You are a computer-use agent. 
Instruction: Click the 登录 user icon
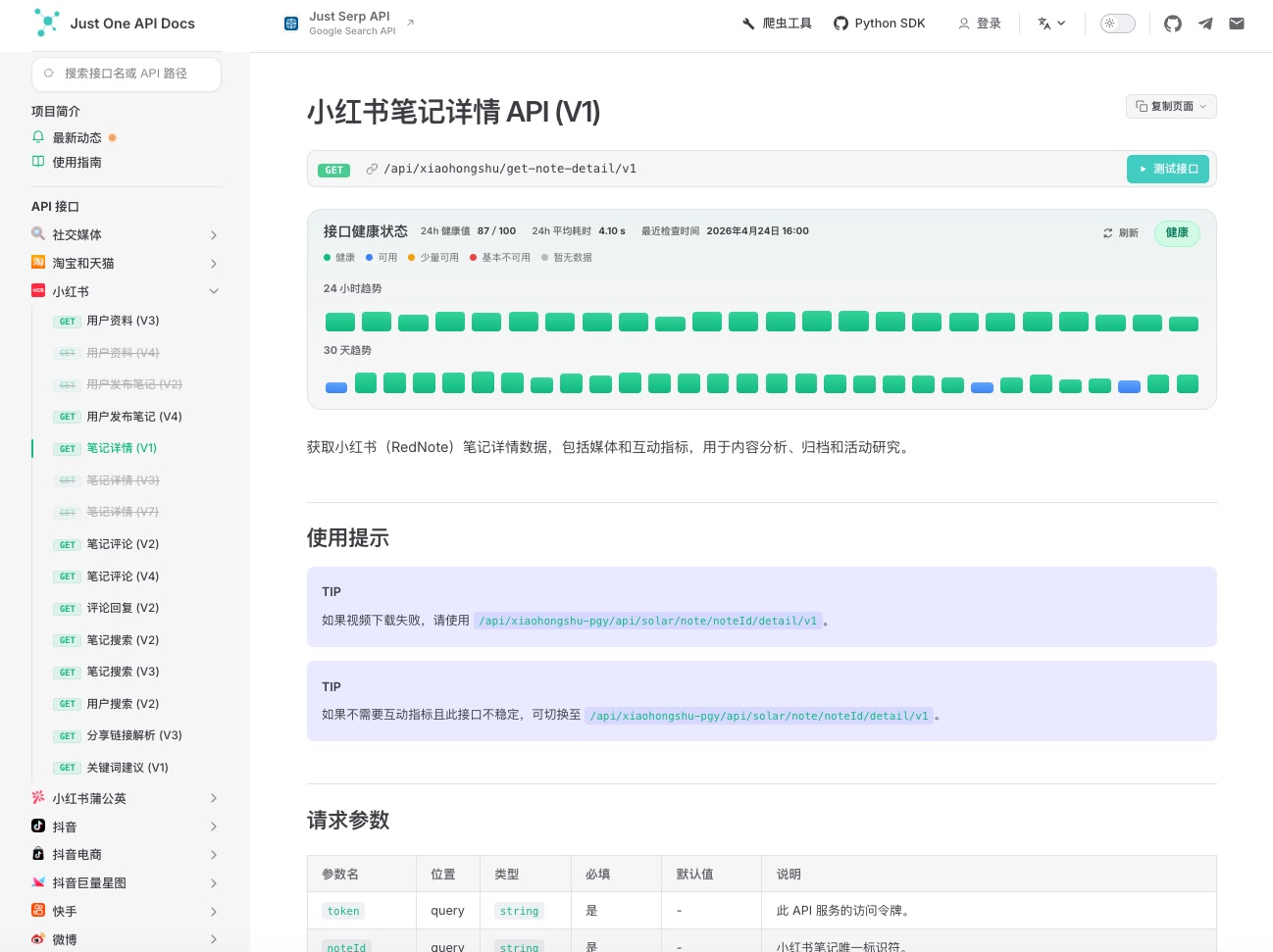tap(964, 24)
